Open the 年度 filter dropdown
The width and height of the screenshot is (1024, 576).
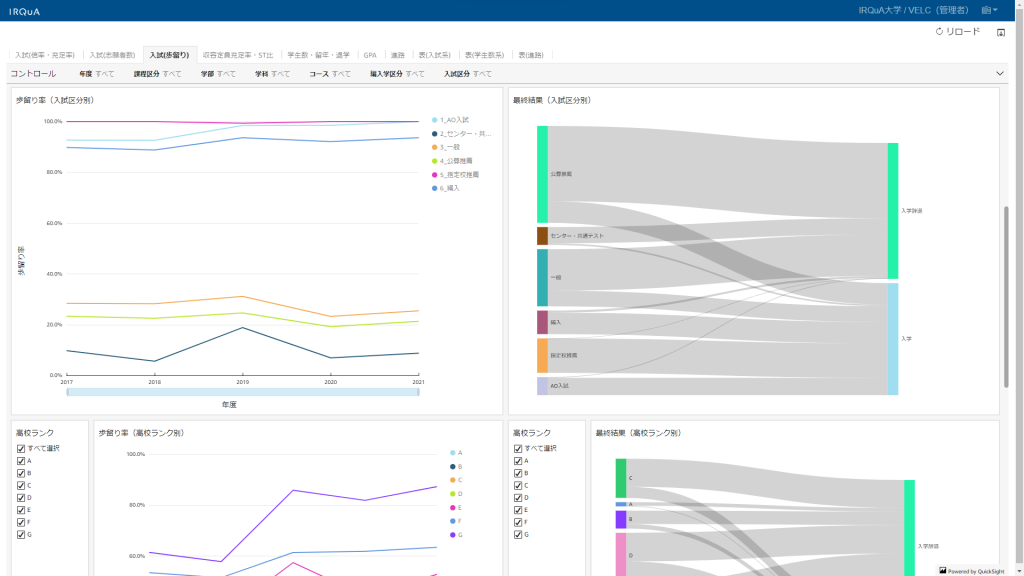pos(96,74)
